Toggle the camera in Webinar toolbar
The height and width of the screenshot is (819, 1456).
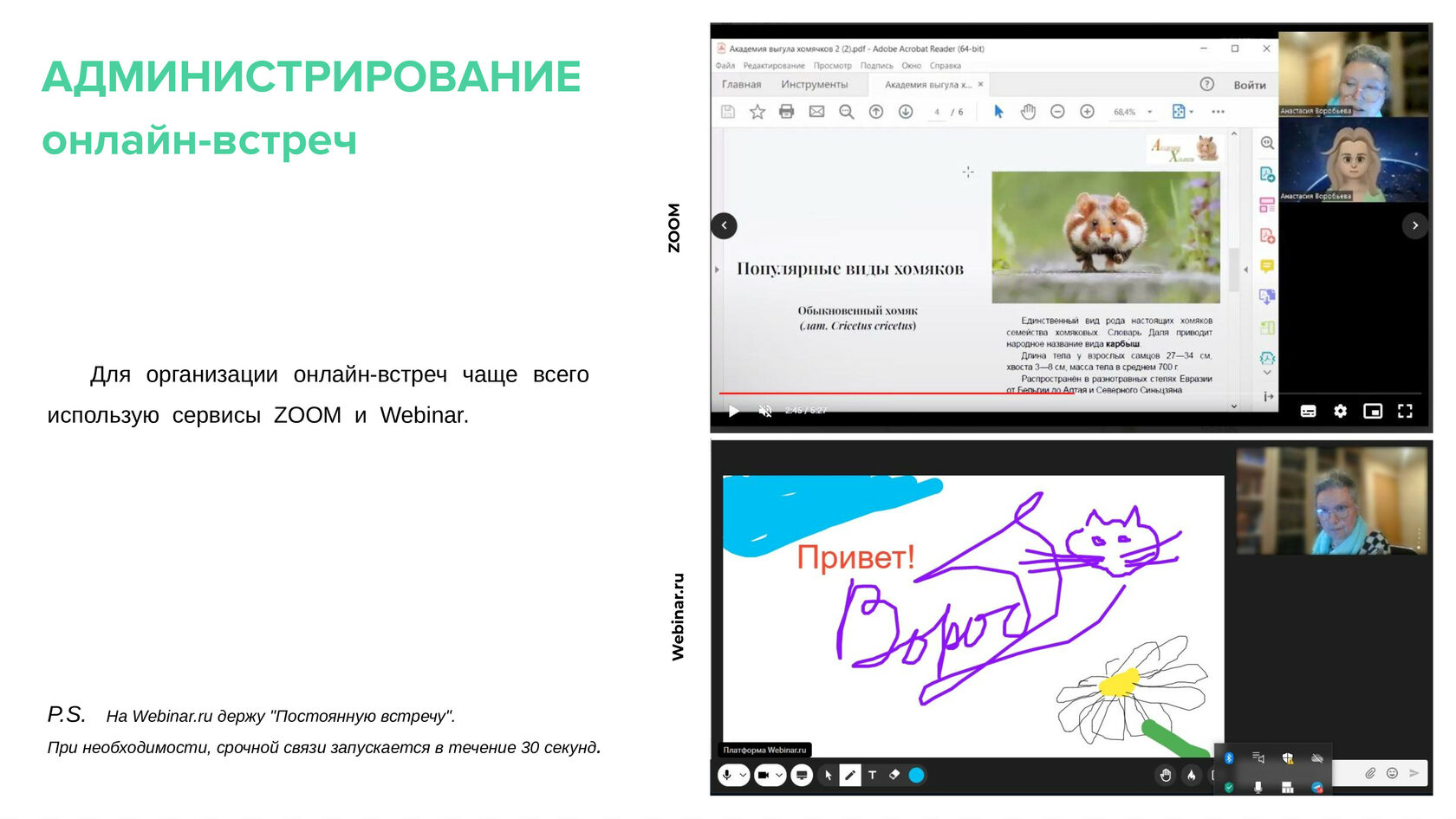click(764, 775)
